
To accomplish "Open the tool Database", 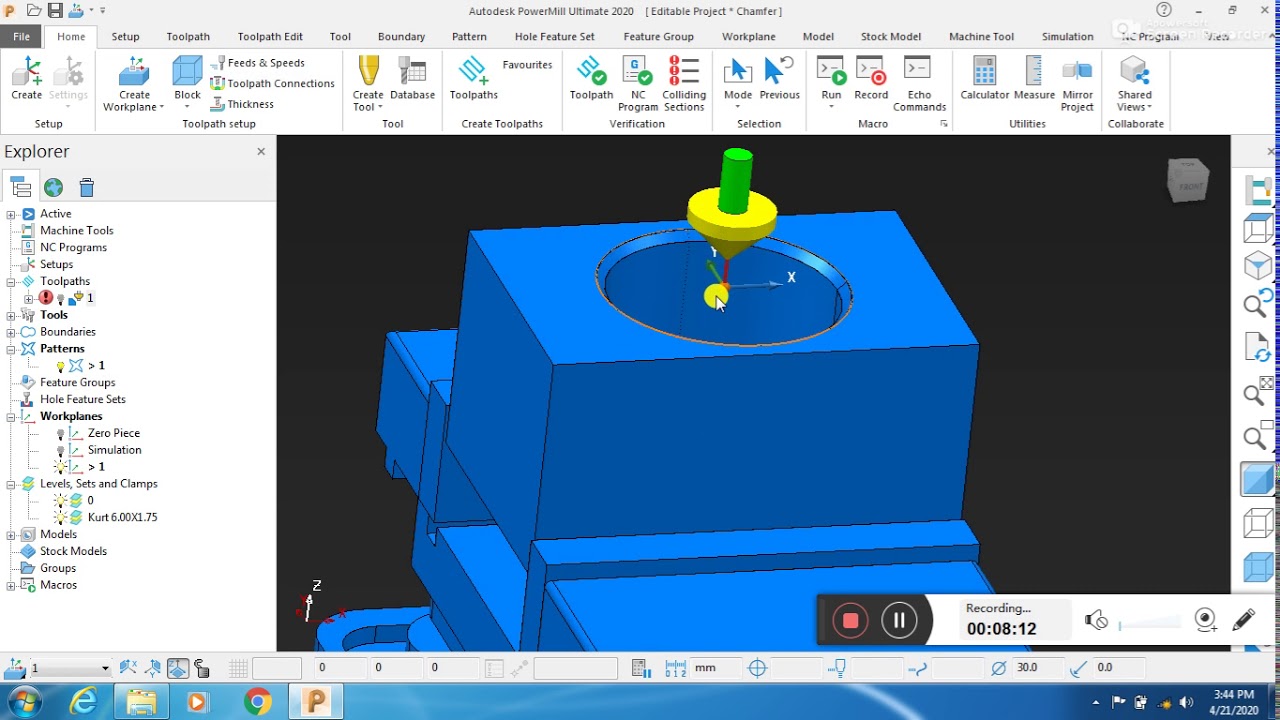I will click(x=412, y=78).
